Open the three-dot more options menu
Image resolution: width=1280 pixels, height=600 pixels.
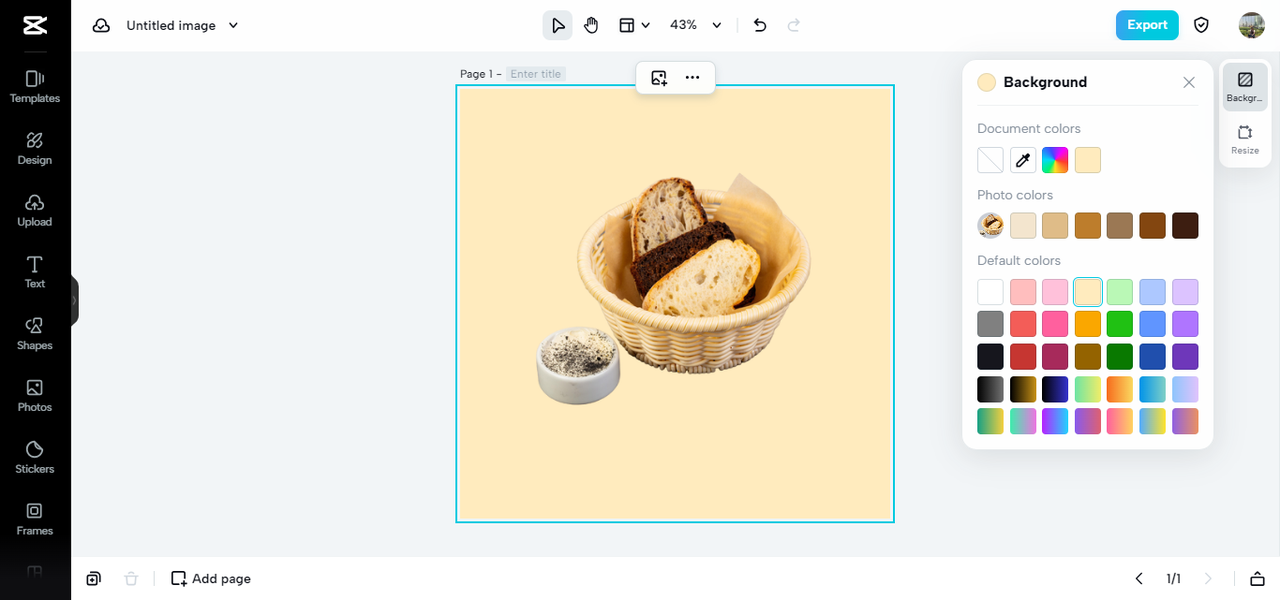(x=692, y=77)
